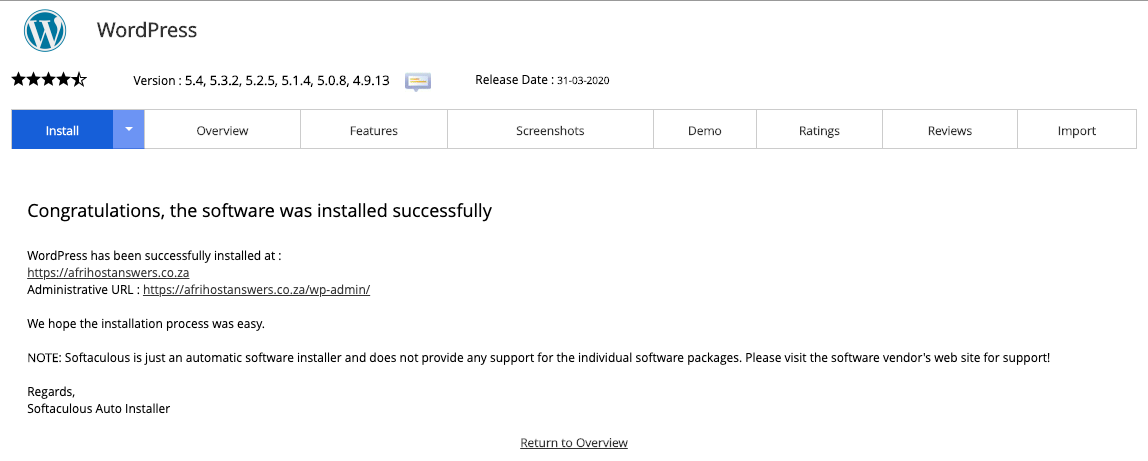Image resolution: width=1148 pixels, height=461 pixels.
Task: Switch to the Overview tab
Action: tap(222, 131)
